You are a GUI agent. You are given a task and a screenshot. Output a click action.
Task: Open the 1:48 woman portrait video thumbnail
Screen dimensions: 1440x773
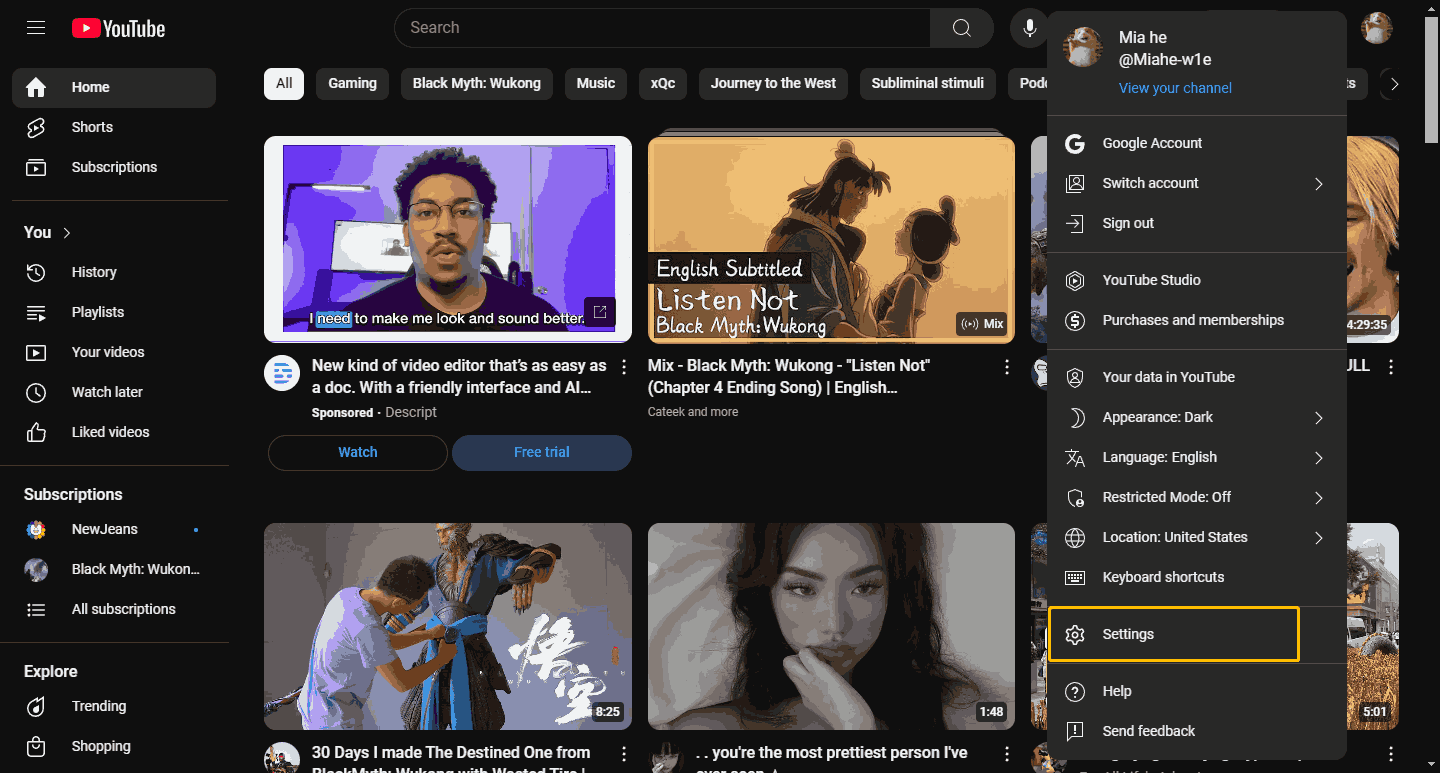(x=831, y=626)
